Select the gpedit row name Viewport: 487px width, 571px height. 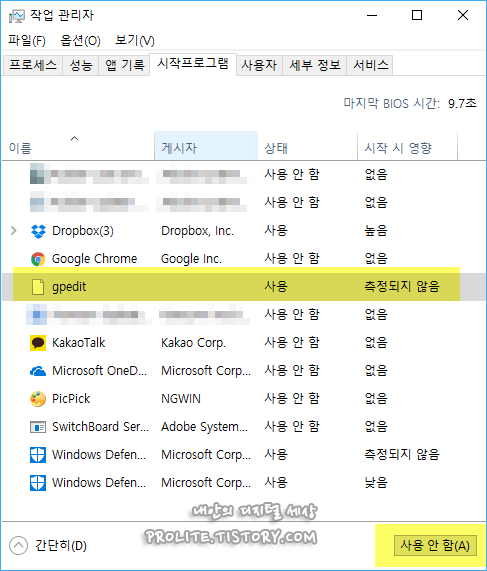click(x=69, y=287)
